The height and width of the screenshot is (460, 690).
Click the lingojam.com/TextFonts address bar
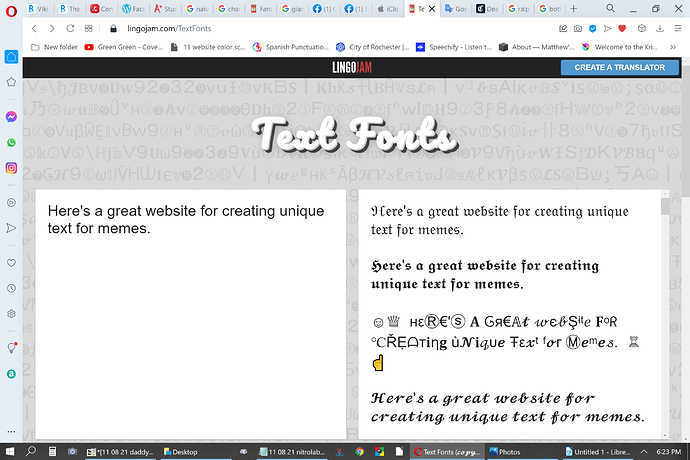pos(300,29)
